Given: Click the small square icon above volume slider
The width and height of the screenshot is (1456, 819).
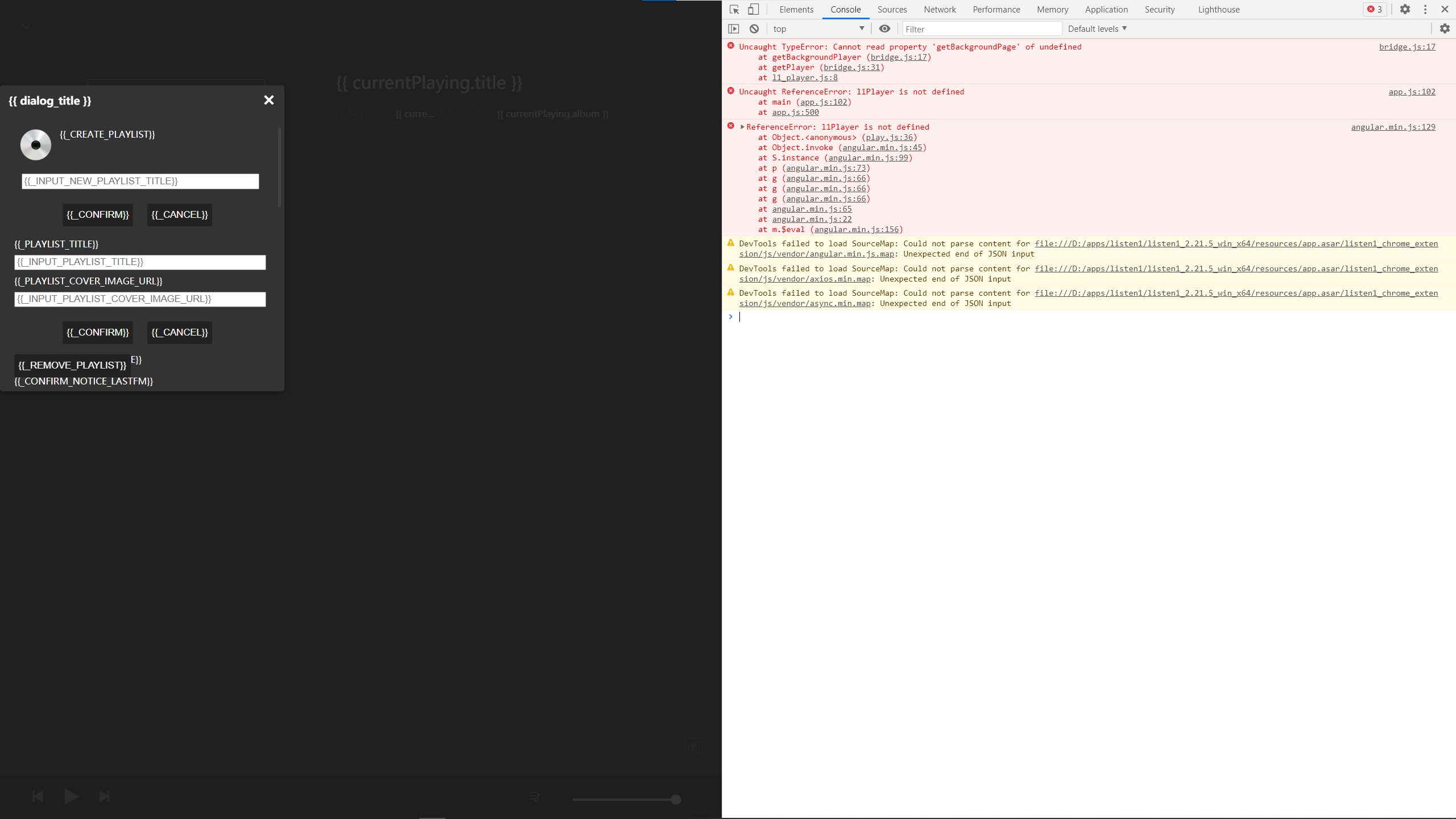Looking at the screenshot, I should (692, 746).
